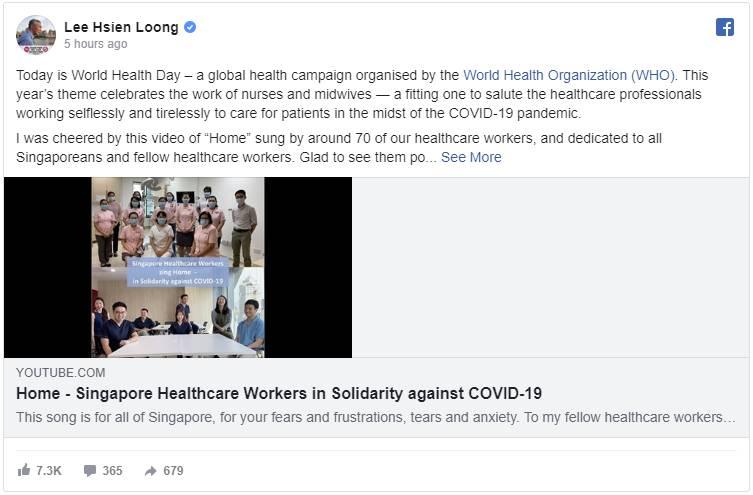Click the link description about this song

click(x=376, y=417)
